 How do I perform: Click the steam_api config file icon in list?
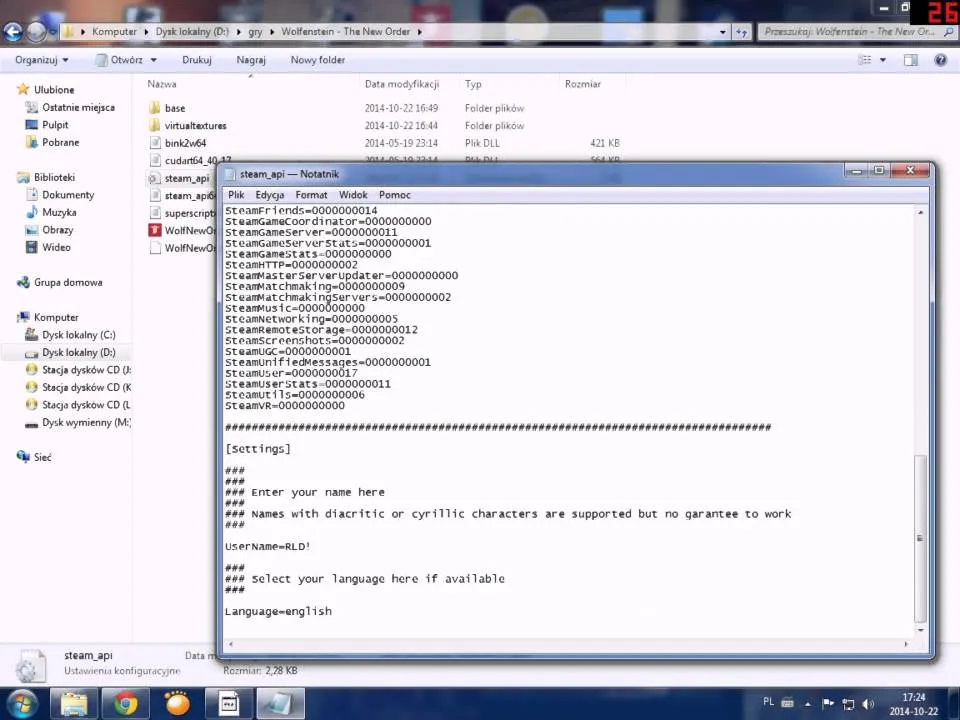coord(155,178)
